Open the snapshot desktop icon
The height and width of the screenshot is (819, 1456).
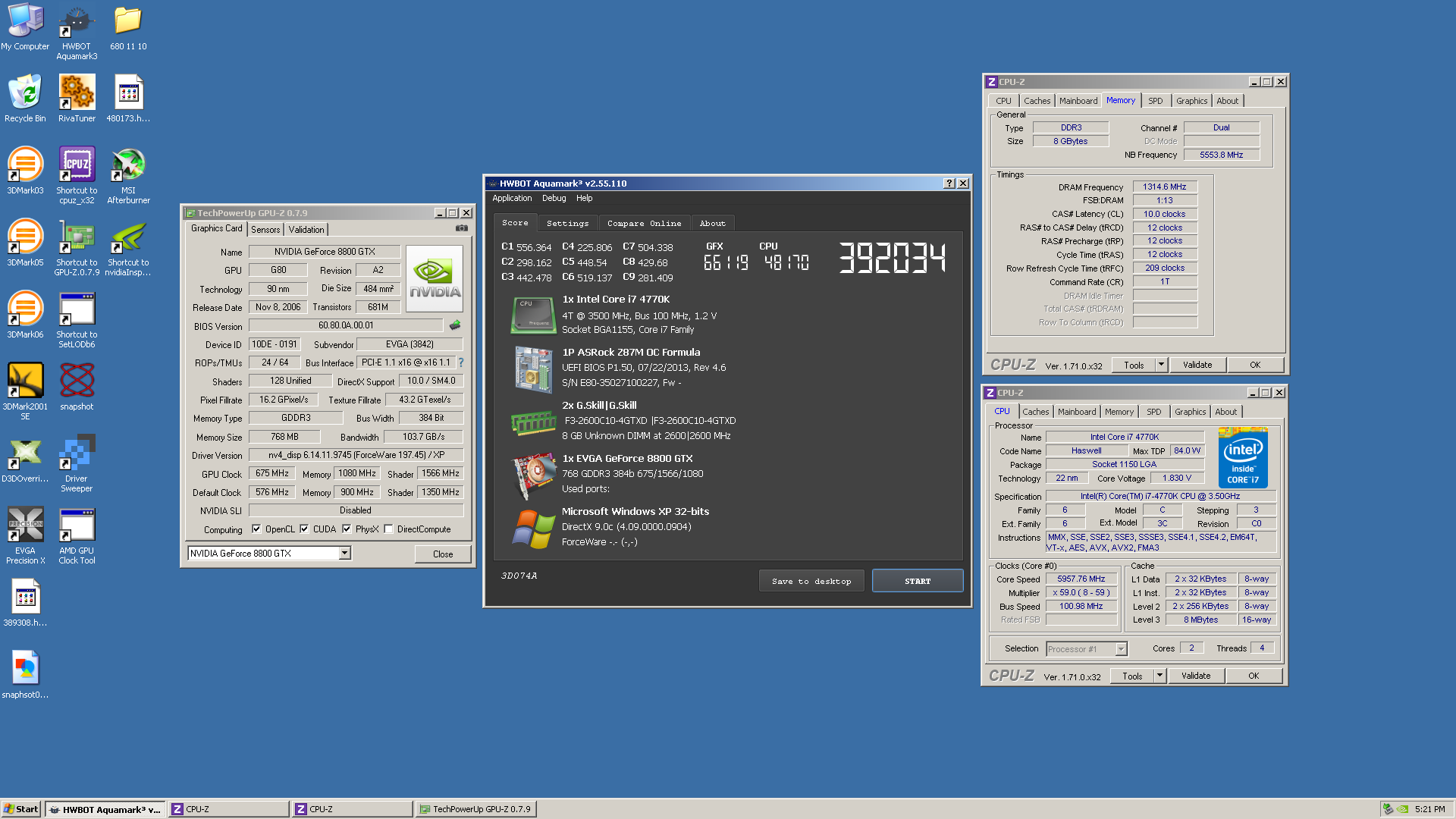point(77,387)
